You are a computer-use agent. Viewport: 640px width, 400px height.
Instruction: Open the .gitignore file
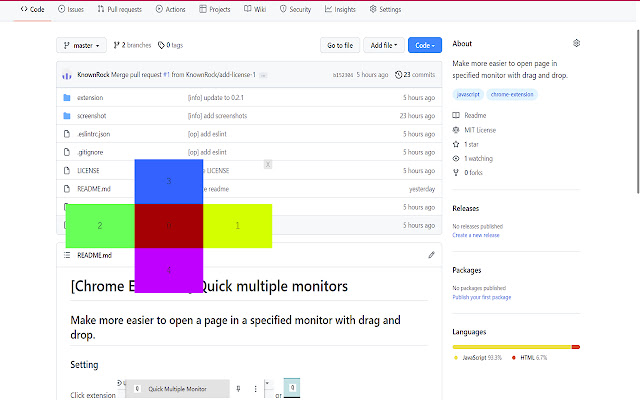[90, 152]
